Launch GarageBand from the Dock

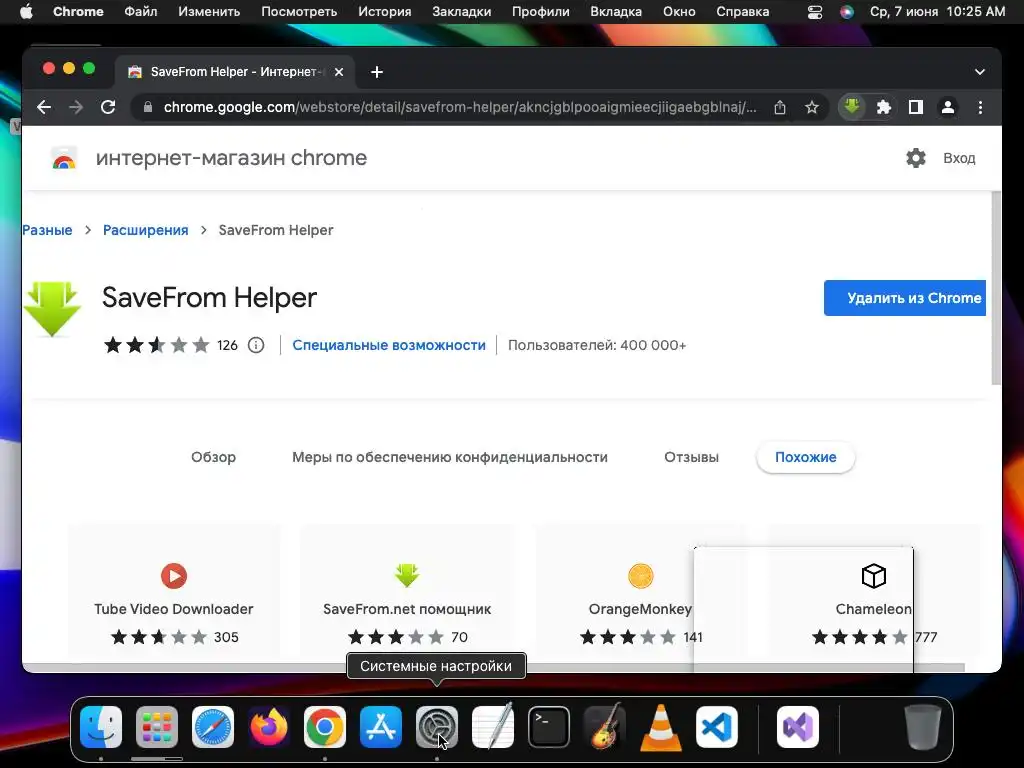click(605, 727)
